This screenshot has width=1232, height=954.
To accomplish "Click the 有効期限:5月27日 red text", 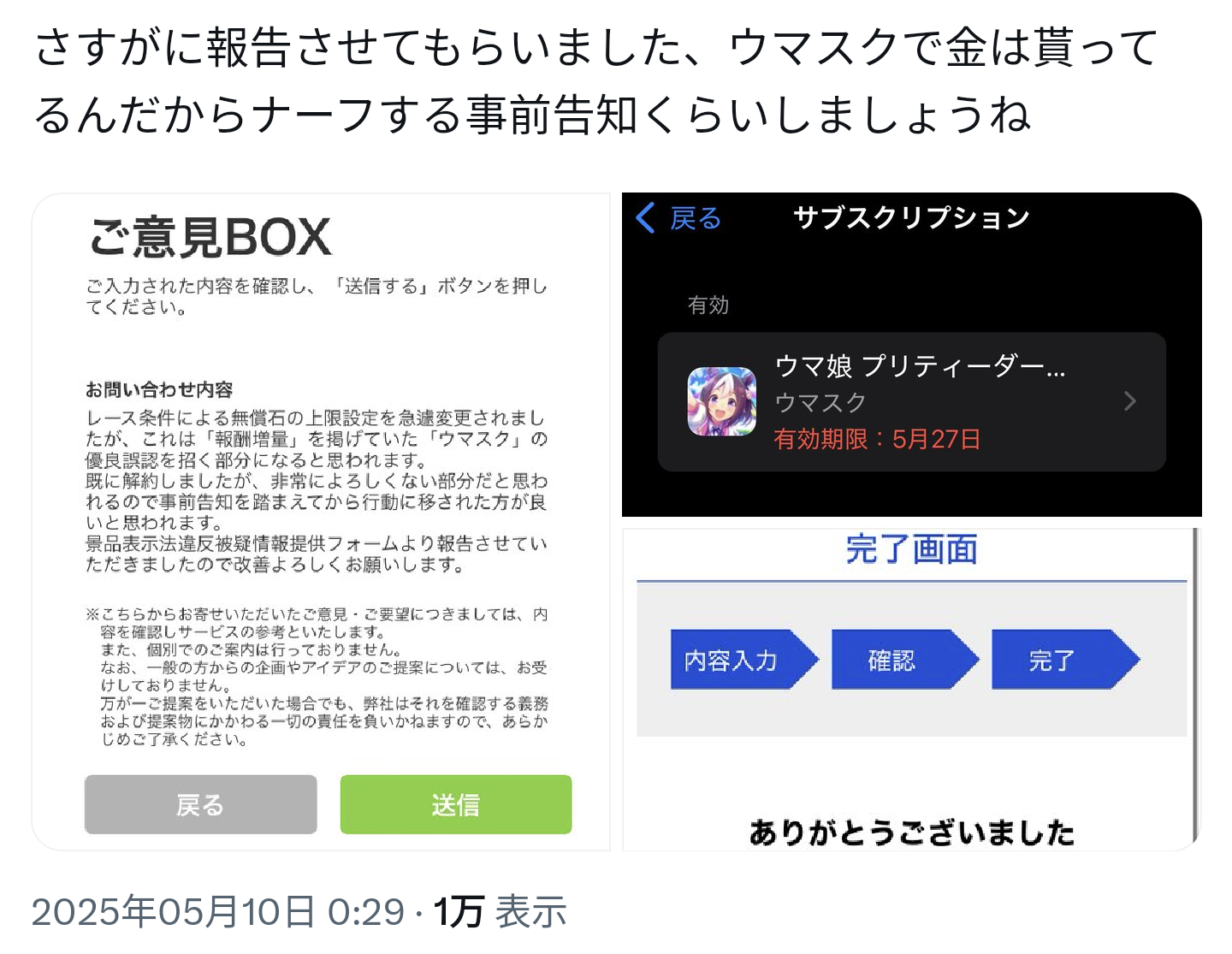I will pyautogui.click(x=877, y=439).
